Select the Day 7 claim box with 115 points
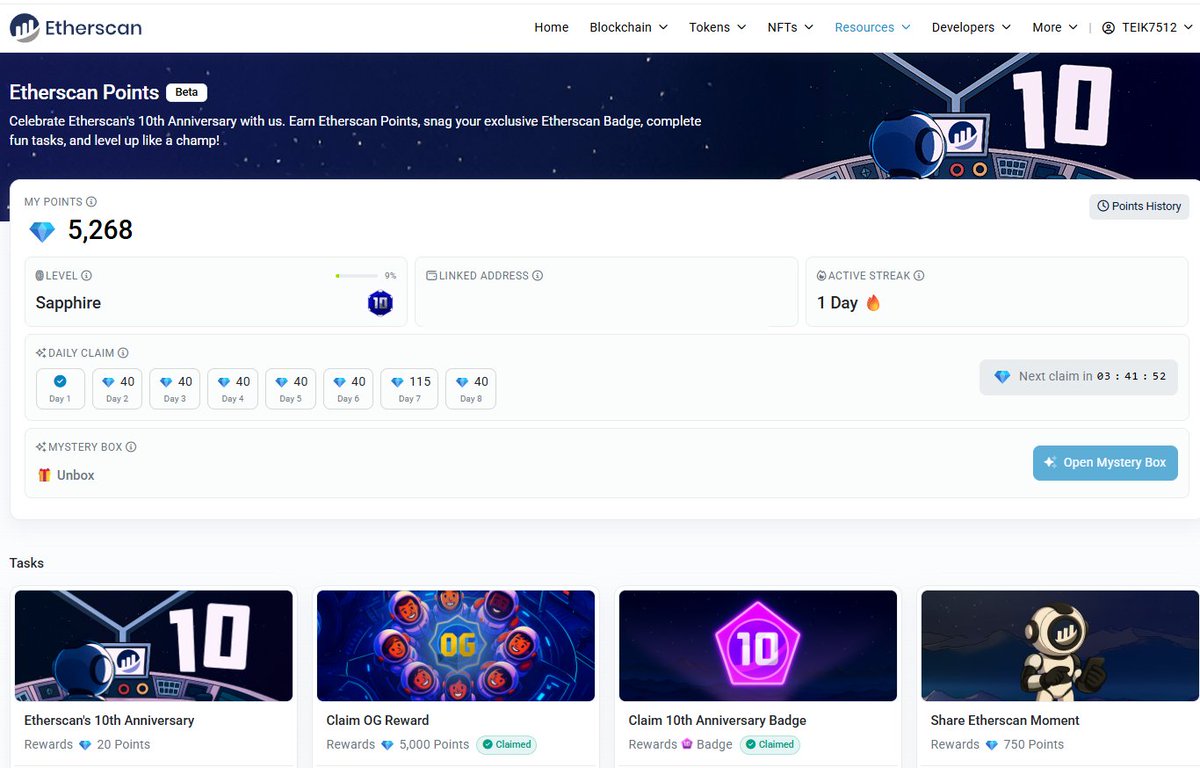 coord(409,389)
